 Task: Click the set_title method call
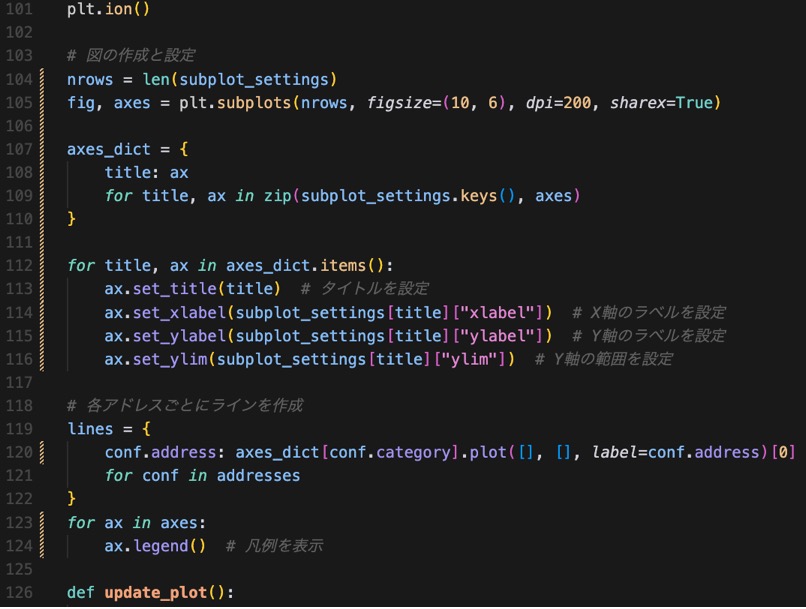click(173, 289)
